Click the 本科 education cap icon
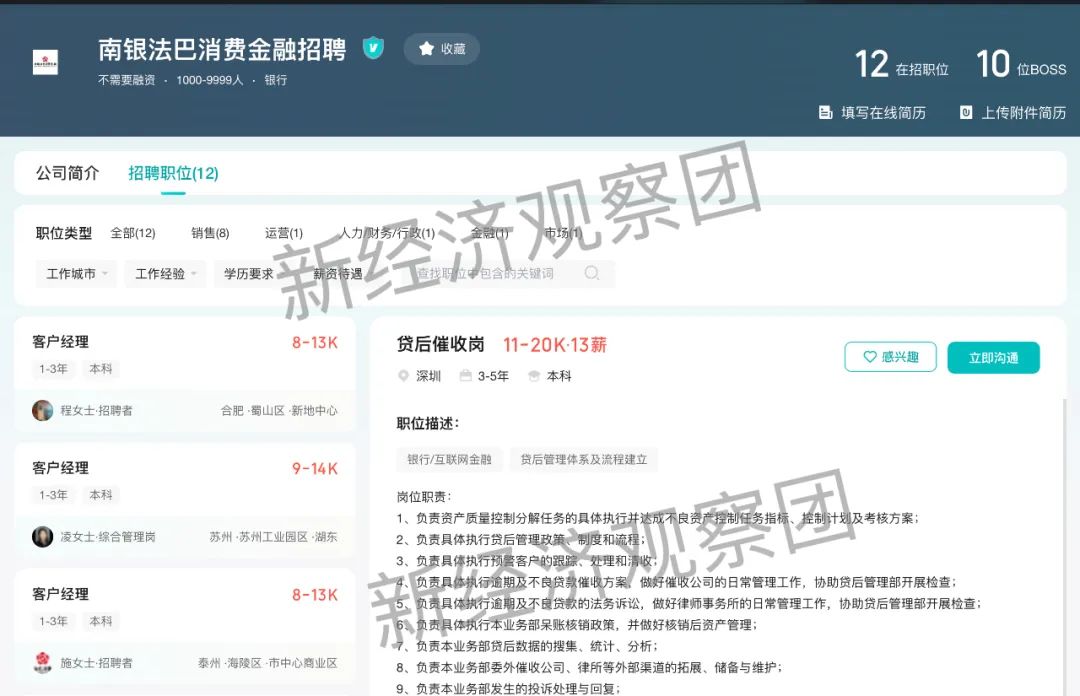The height and width of the screenshot is (696, 1080). point(534,376)
